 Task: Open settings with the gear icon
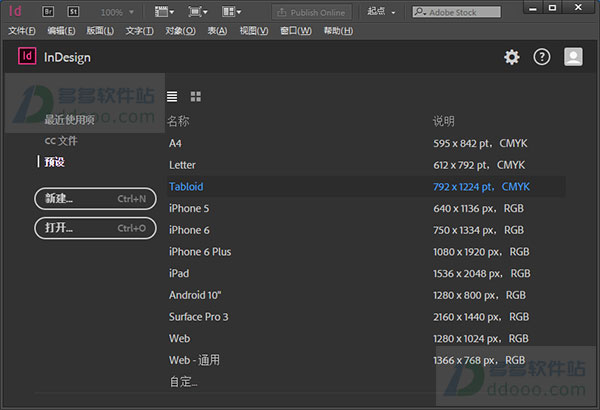tap(512, 57)
